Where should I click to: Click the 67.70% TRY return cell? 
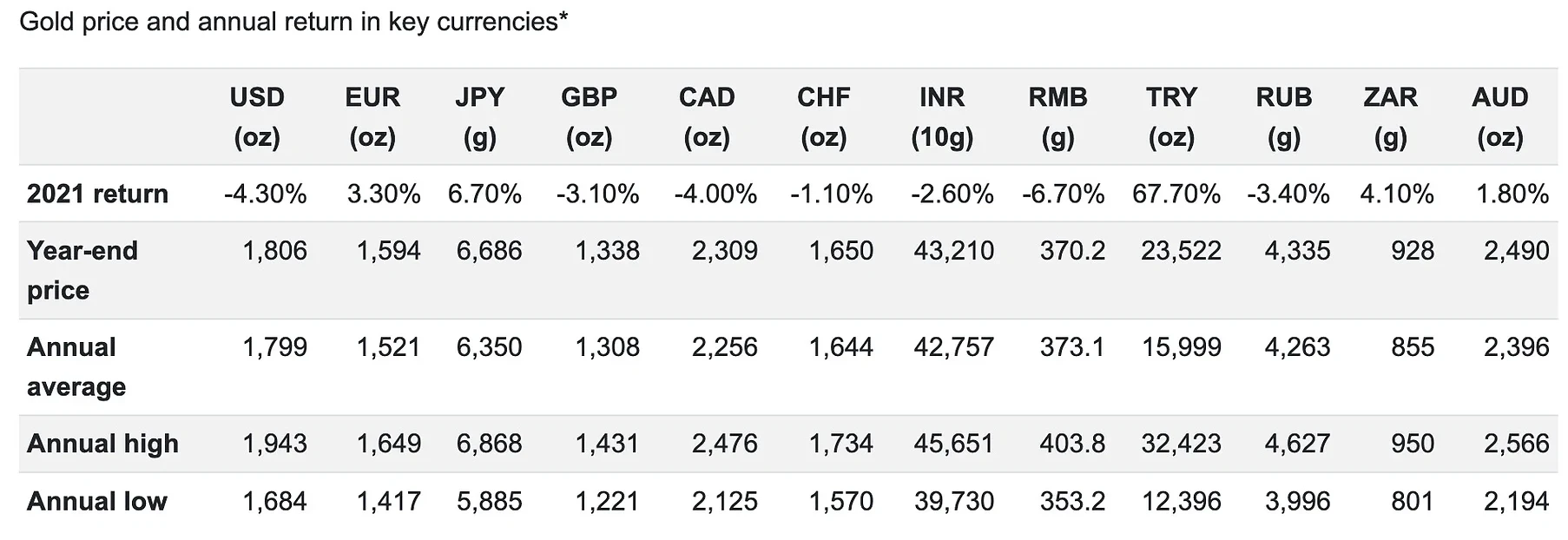[1176, 194]
